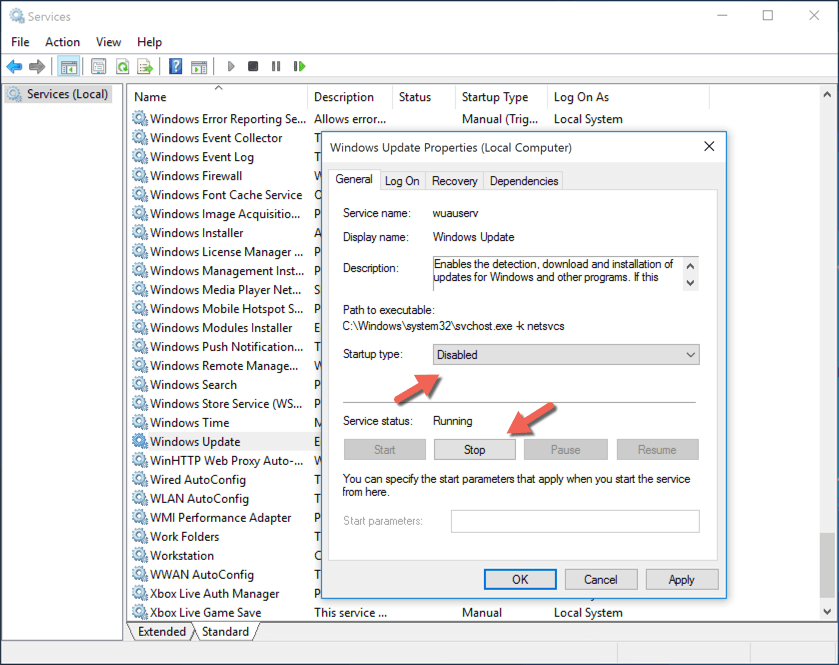Image resolution: width=839 pixels, height=665 pixels.
Task: Click the gear icon of Windows Time
Action: pyautogui.click(x=140, y=422)
